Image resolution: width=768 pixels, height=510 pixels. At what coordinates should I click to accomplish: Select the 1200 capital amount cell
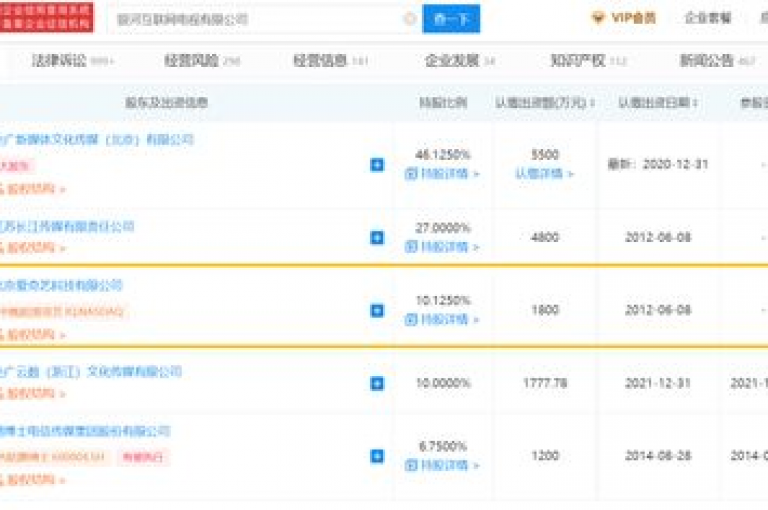545,456
